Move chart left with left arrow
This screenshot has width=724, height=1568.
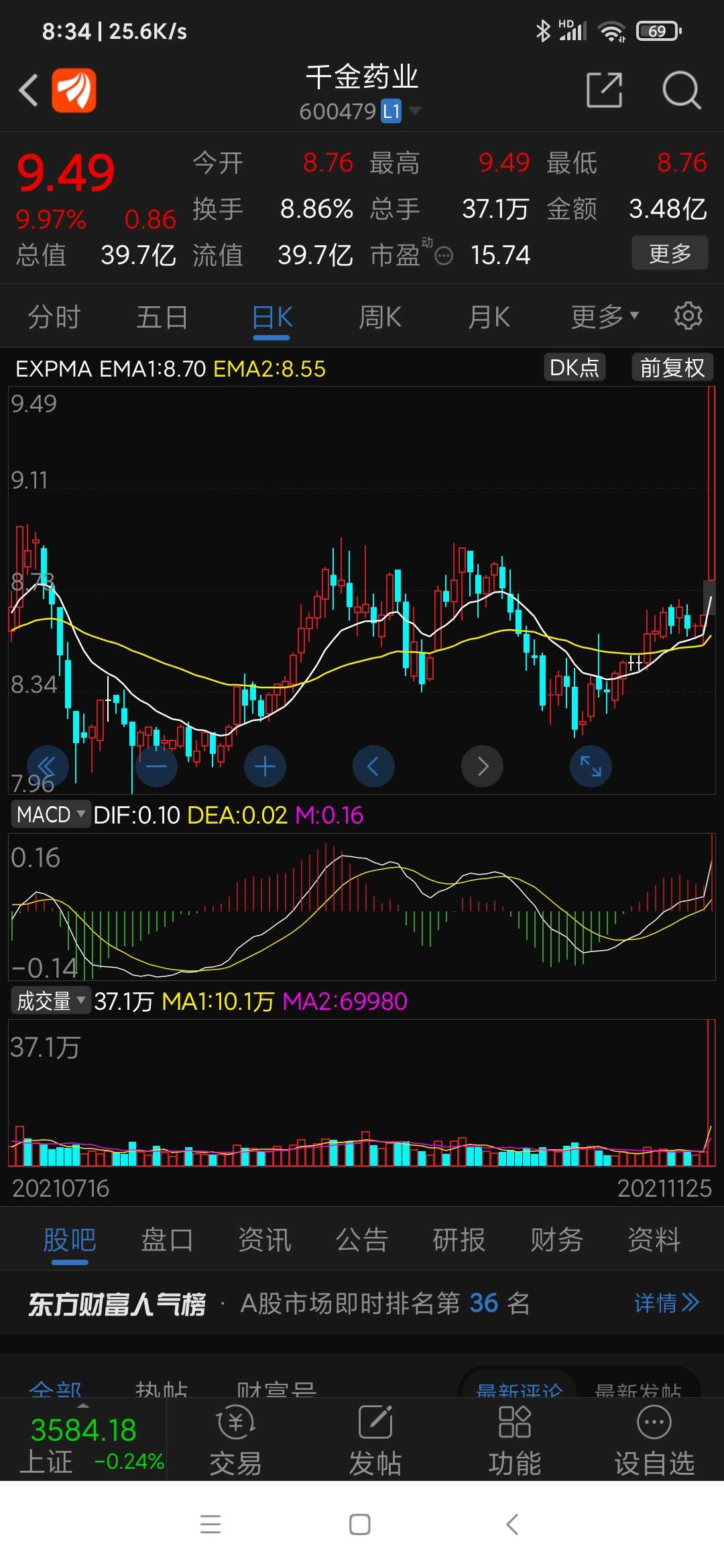[x=373, y=766]
